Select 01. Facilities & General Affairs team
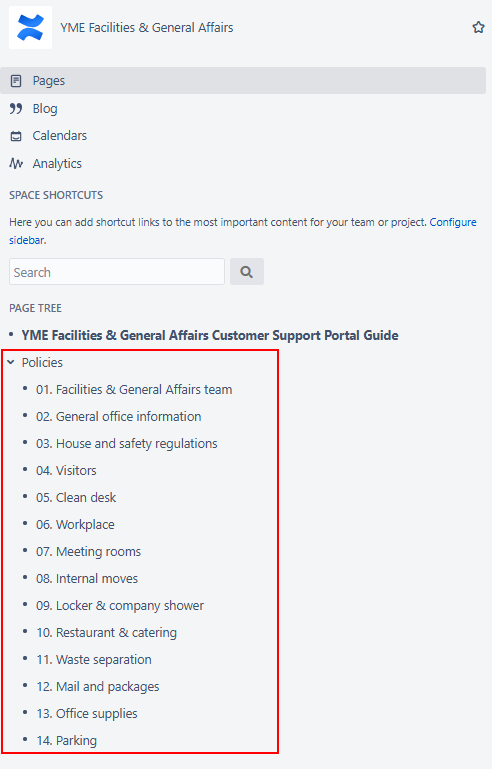 tap(134, 389)
